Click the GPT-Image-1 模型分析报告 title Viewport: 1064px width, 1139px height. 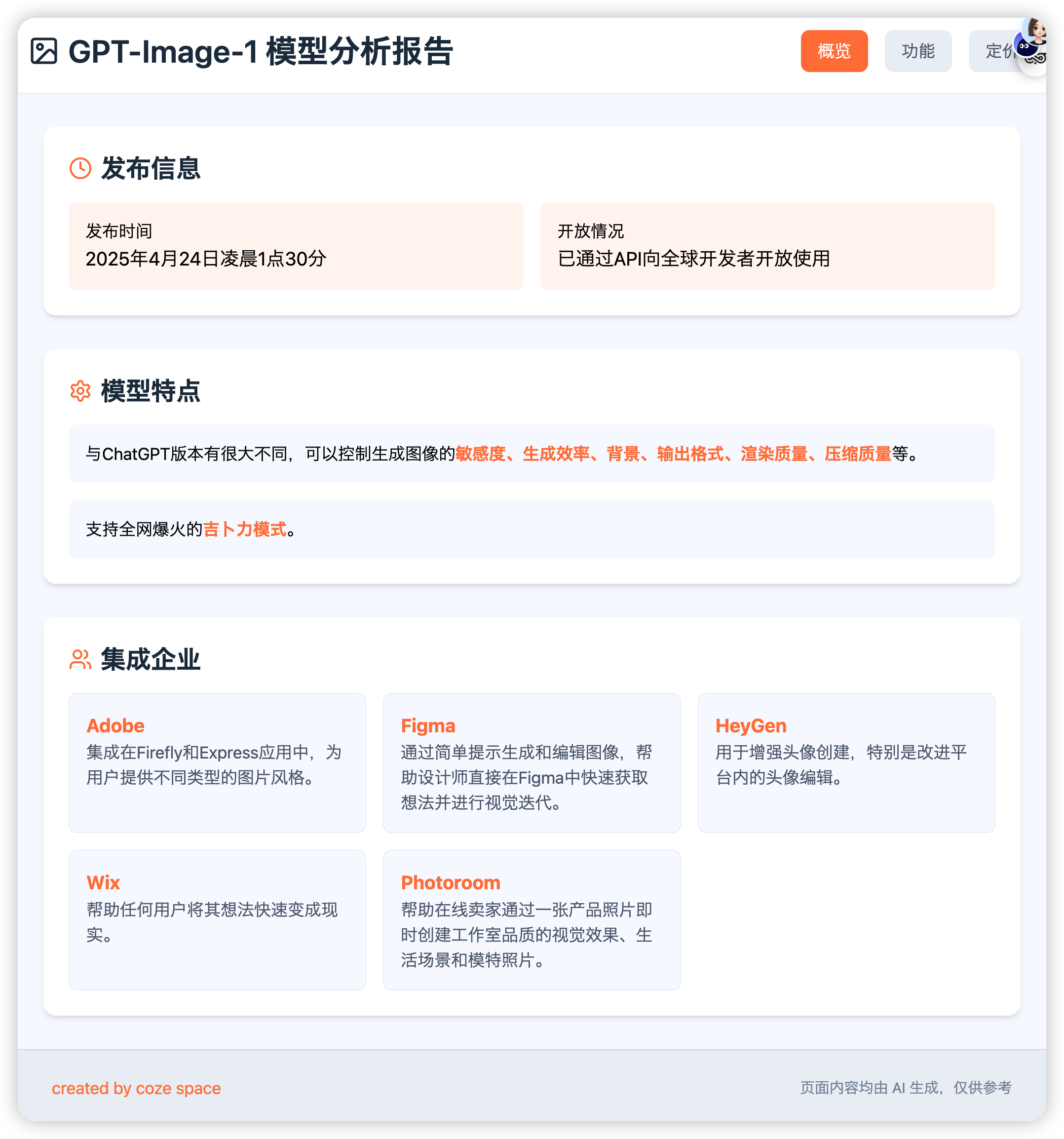click(261, 51)
